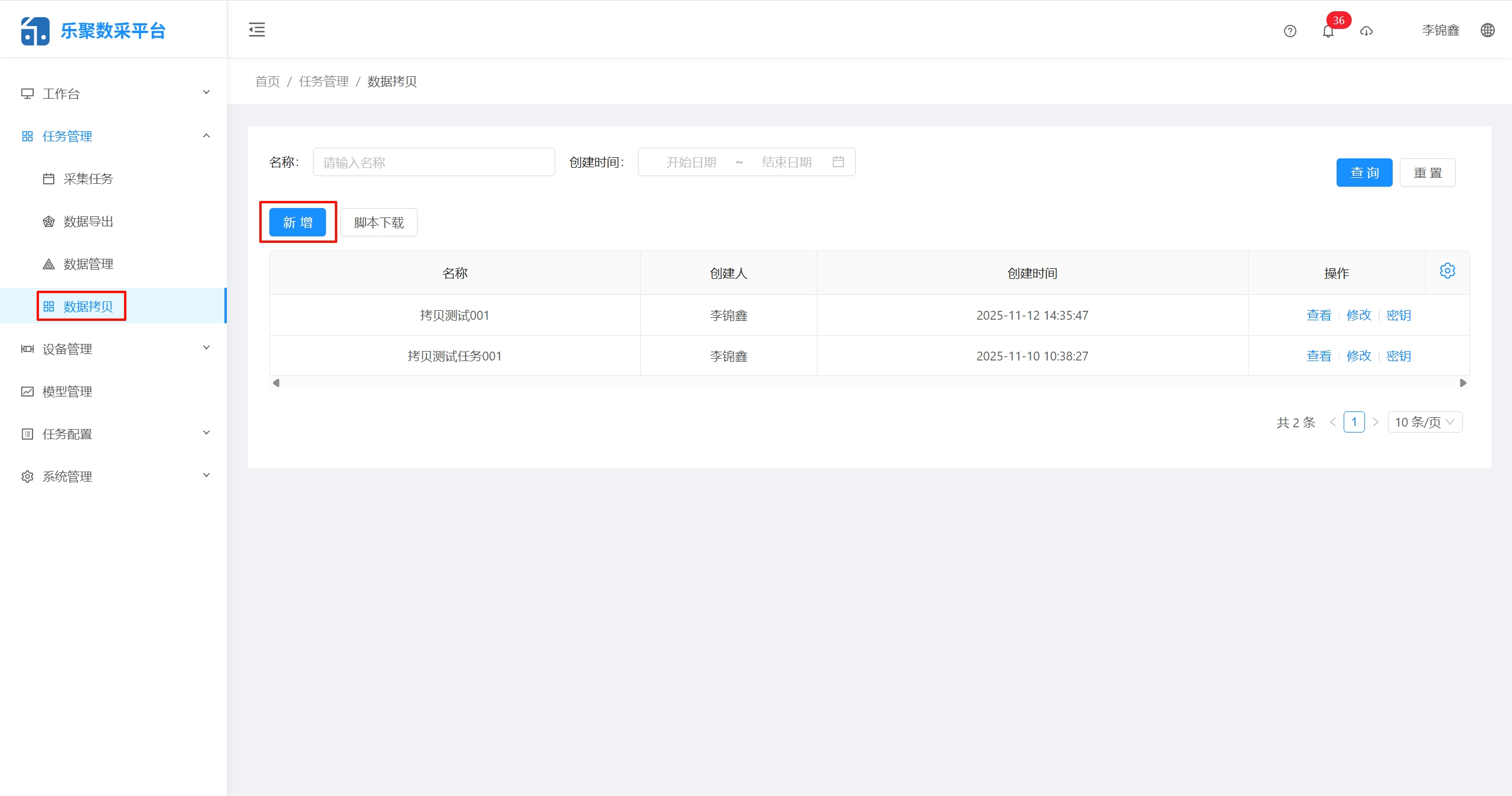Focus the 名称 search input field
The width and height of the screenshot is (1512, 796).
434,162
